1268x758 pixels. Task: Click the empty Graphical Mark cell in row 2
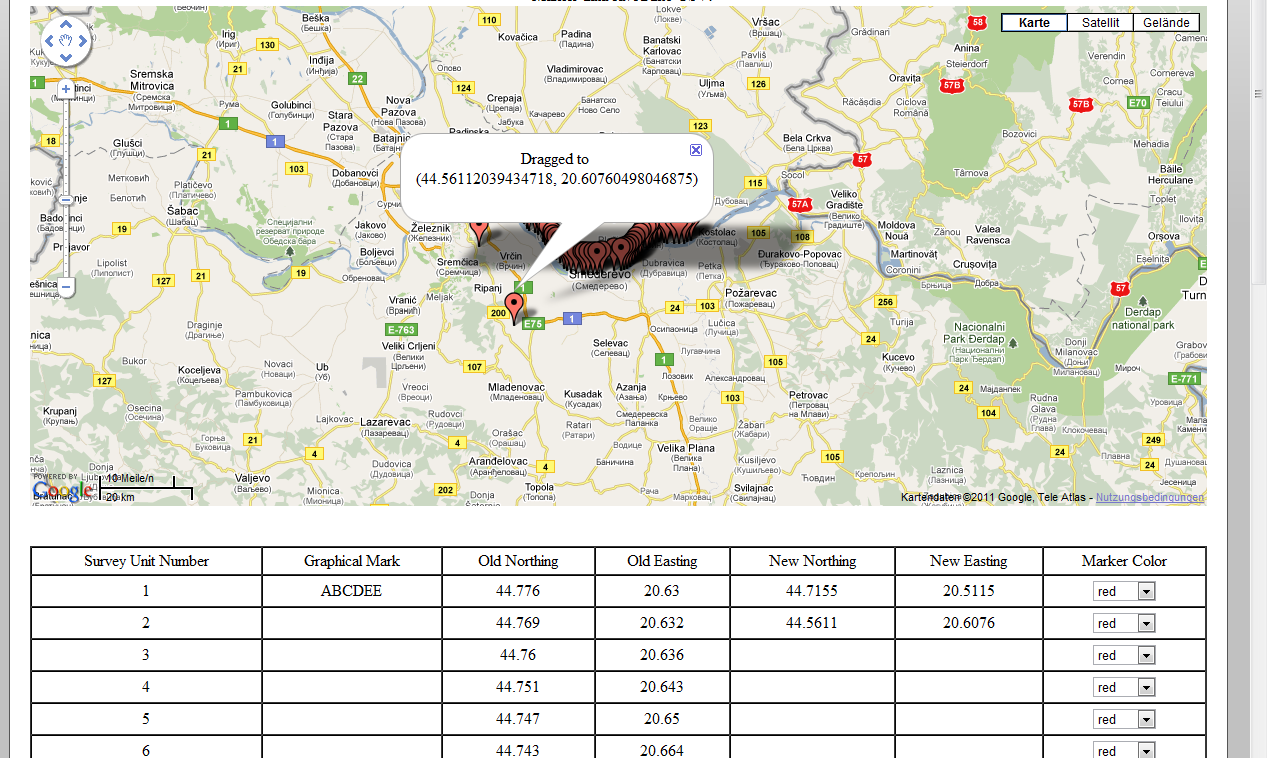352,623
